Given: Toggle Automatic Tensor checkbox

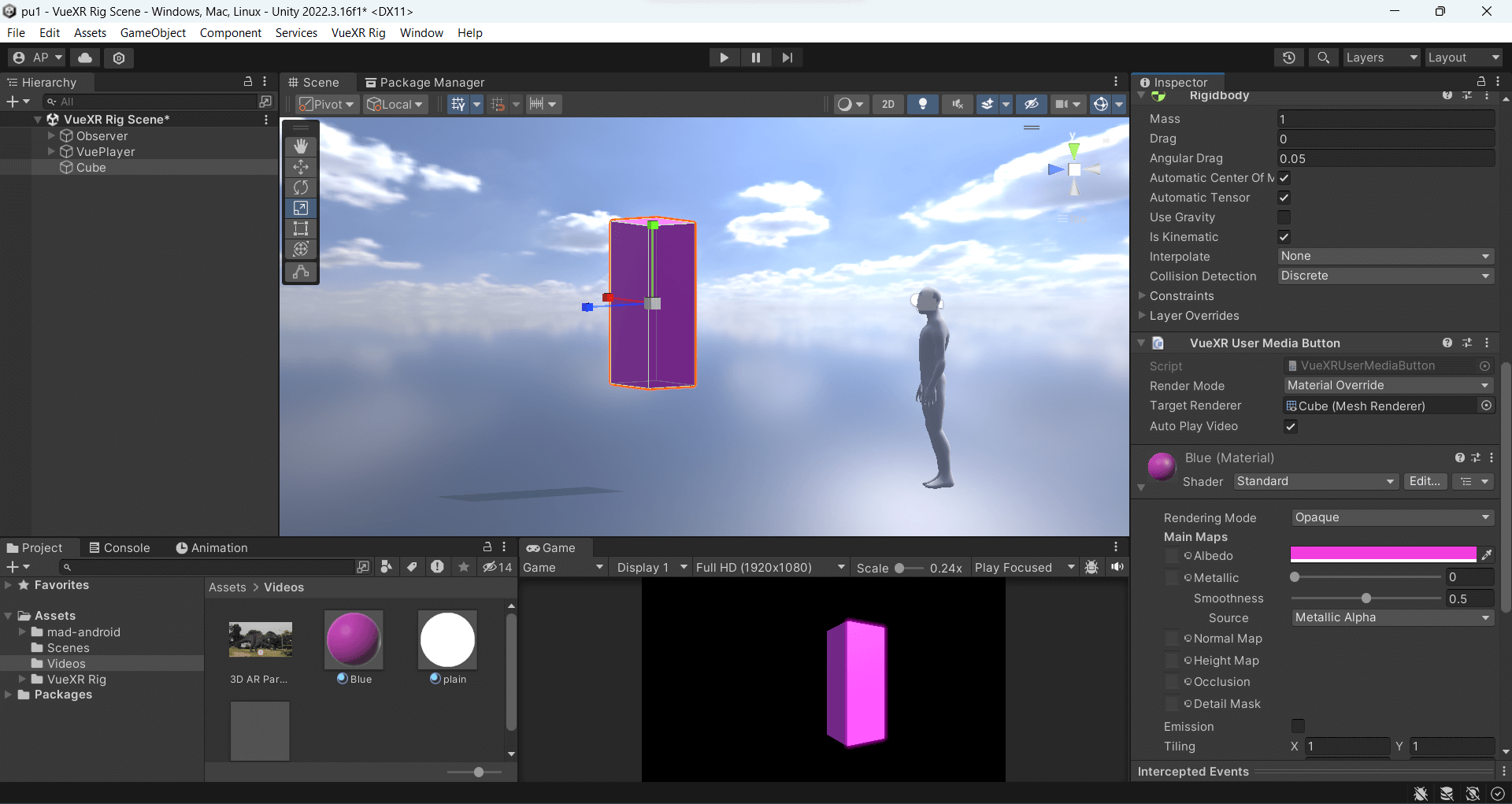Looking at the screenshot, I should point(1284,198).
